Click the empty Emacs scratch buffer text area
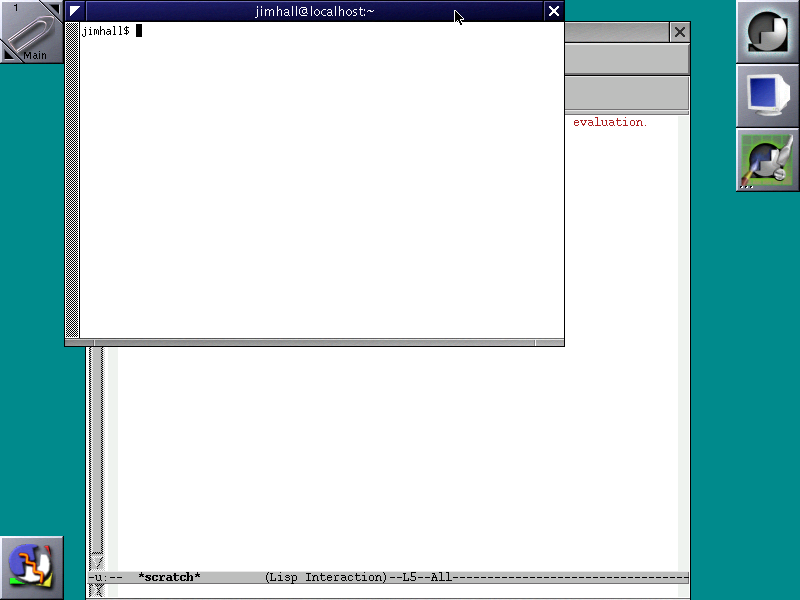This screenshot has height=600, width=800. click(400, 450)
